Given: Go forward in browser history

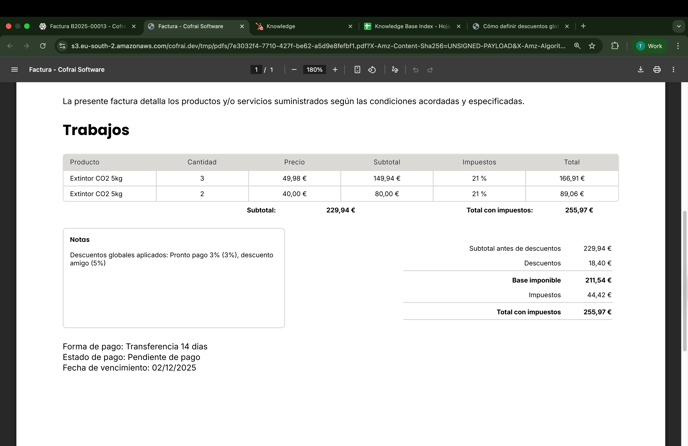Looking at the screenshot, I should click(26, 46).
